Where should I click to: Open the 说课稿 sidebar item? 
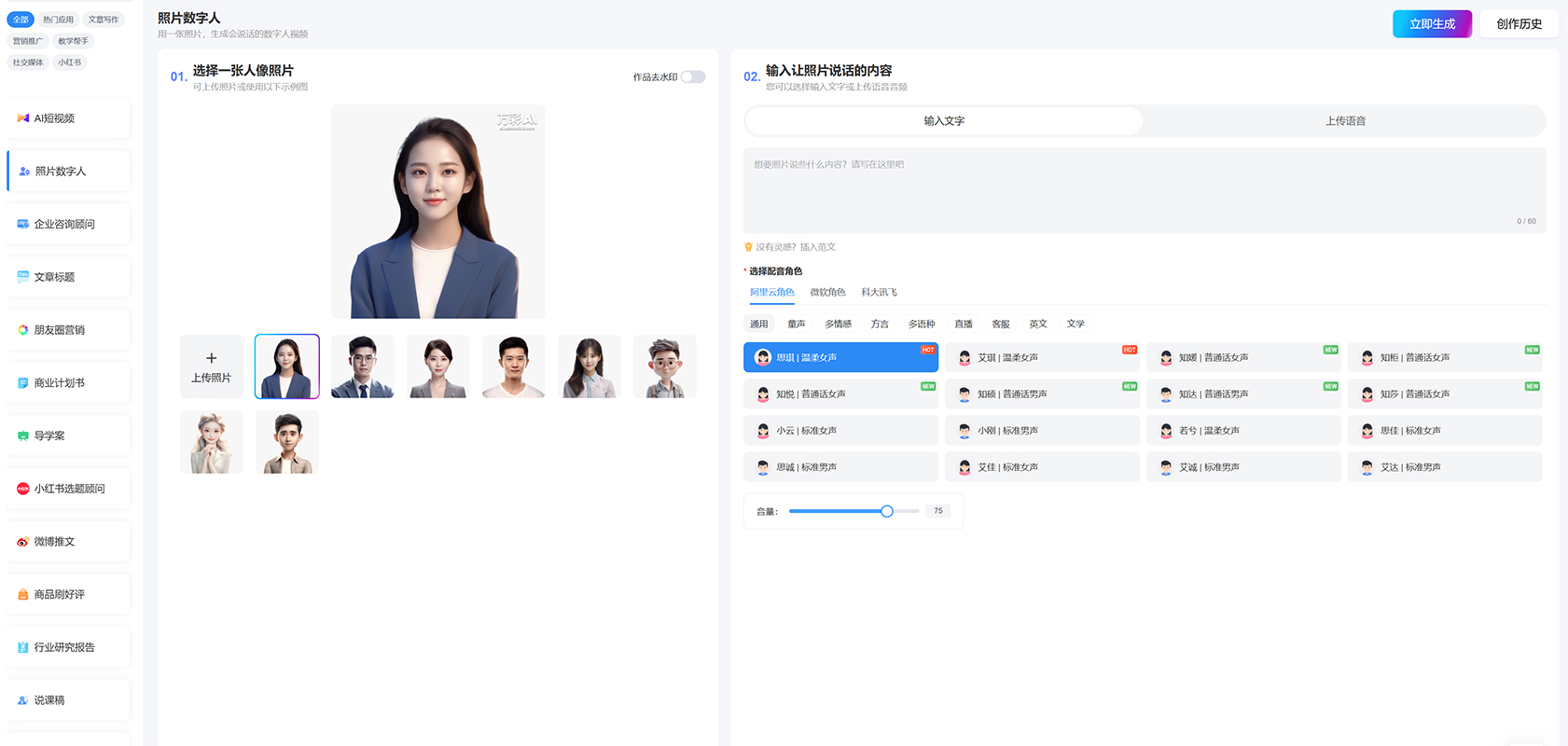click(x=68, y=700)
